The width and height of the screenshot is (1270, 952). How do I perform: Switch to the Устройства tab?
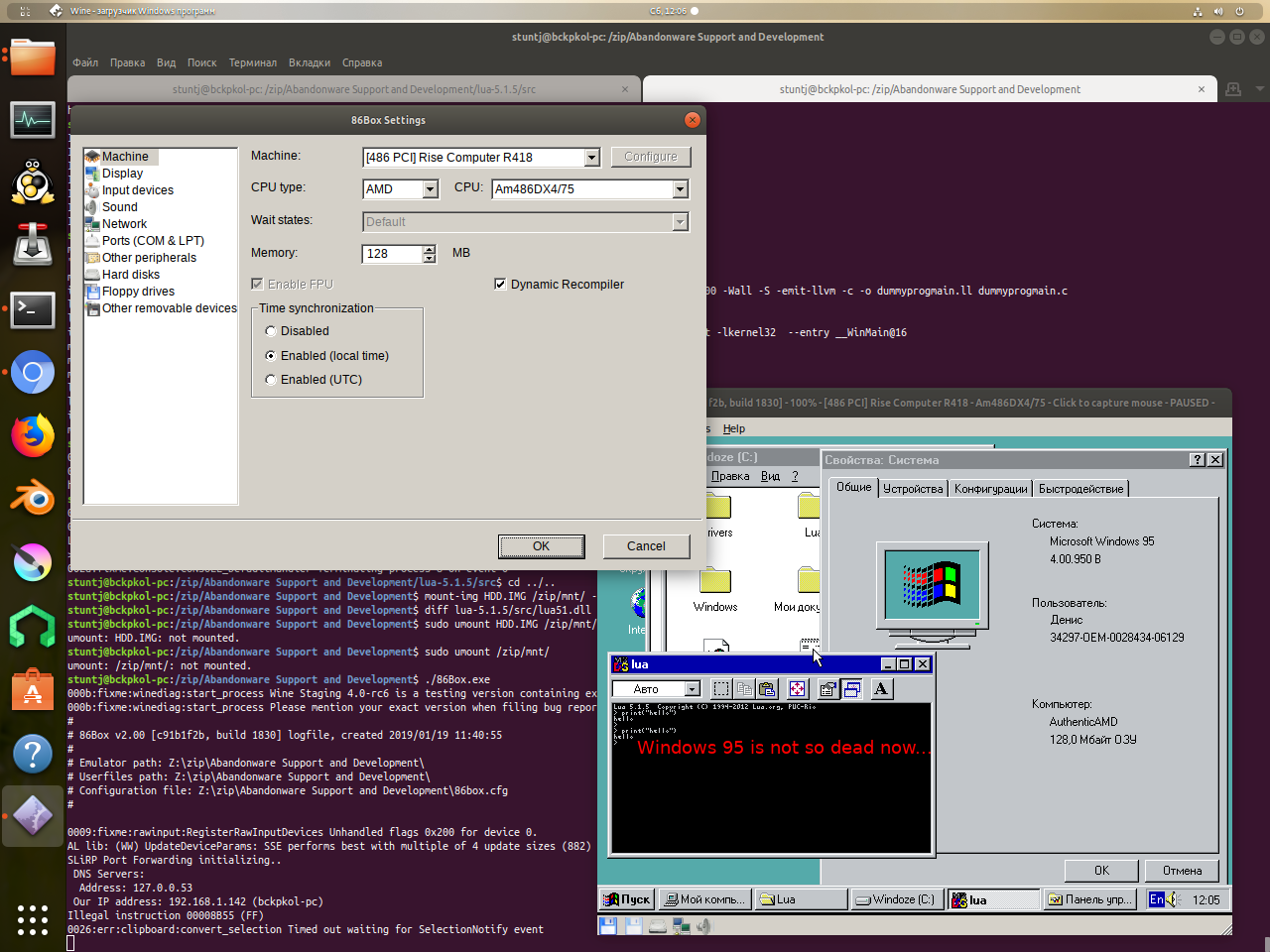912,489
